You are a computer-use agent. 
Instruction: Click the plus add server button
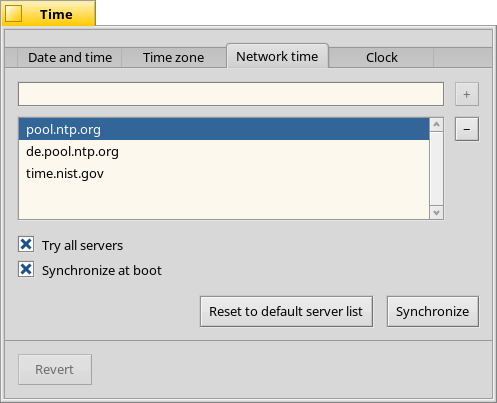tap(467, 94)
